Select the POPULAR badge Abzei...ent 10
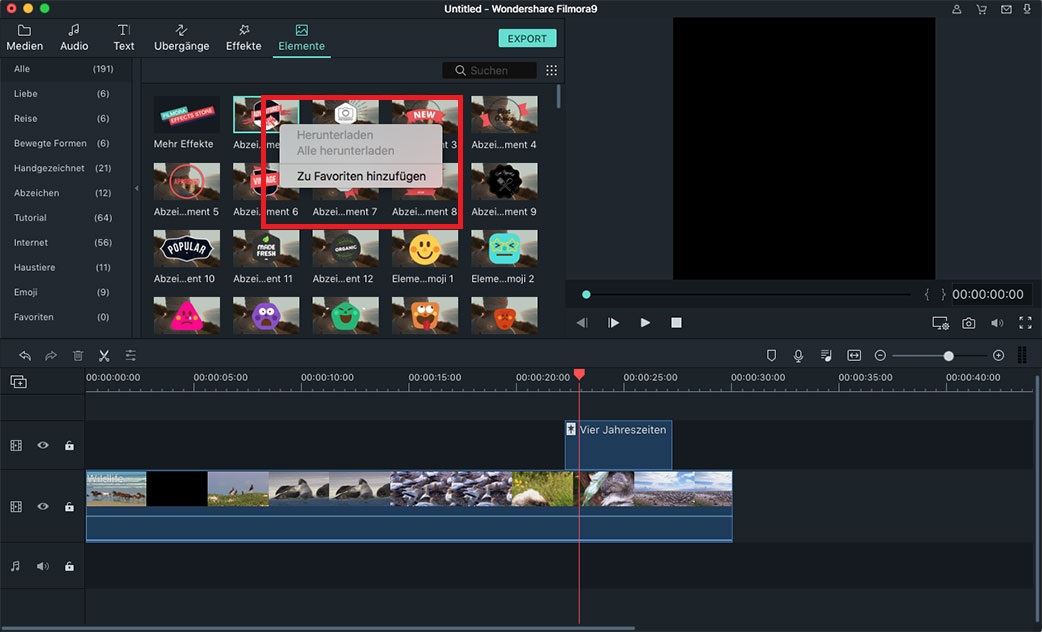1042x632 pixels. tap(186, 249)
